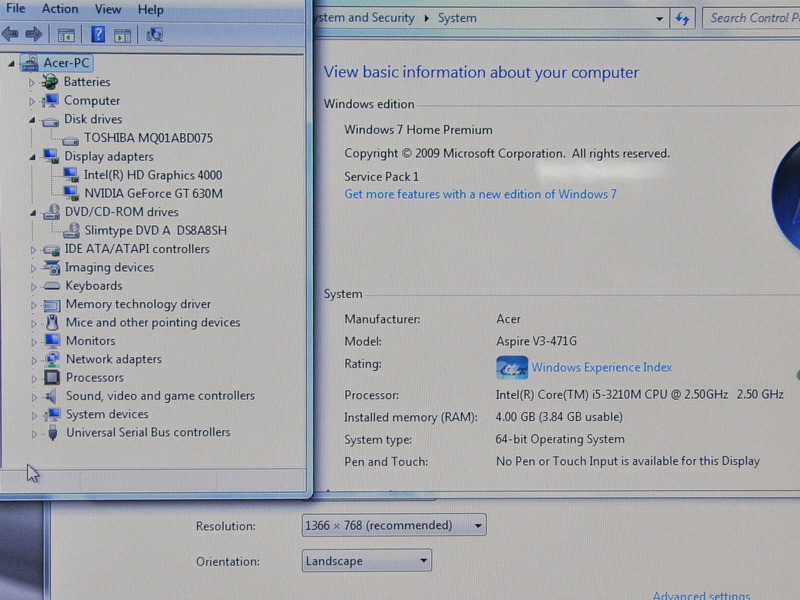
Task: Open the Windows Experience Index link
Action: point(602,367)
